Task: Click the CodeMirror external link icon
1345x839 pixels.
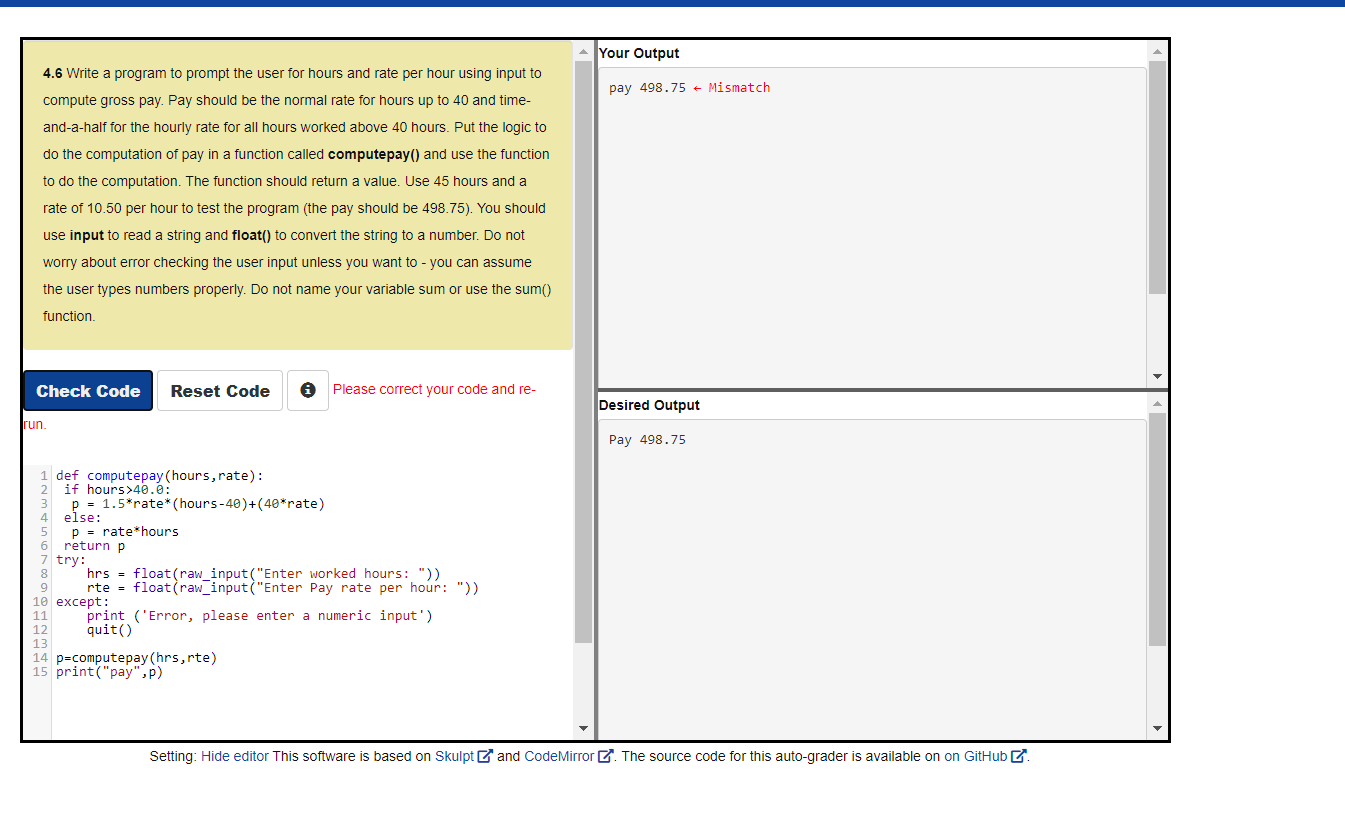Action: click(x=604, y=756)
